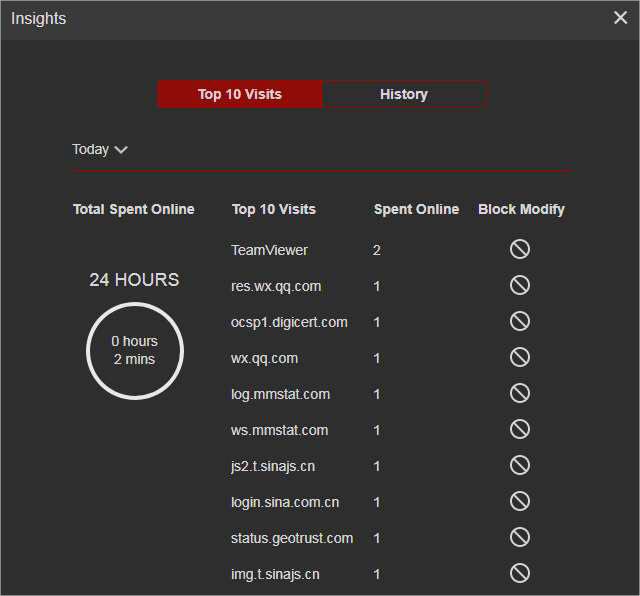This screenshot has height=596, width=640.
Task: Block img.t.sinajs.cn with its icon
Action: coord(520,573)
